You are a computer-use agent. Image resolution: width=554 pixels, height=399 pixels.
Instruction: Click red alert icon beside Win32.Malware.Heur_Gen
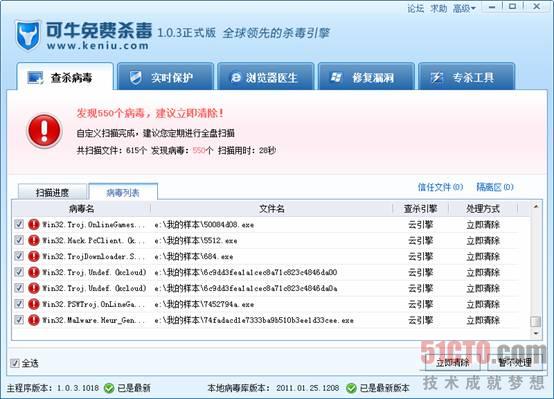coord(34,320)
